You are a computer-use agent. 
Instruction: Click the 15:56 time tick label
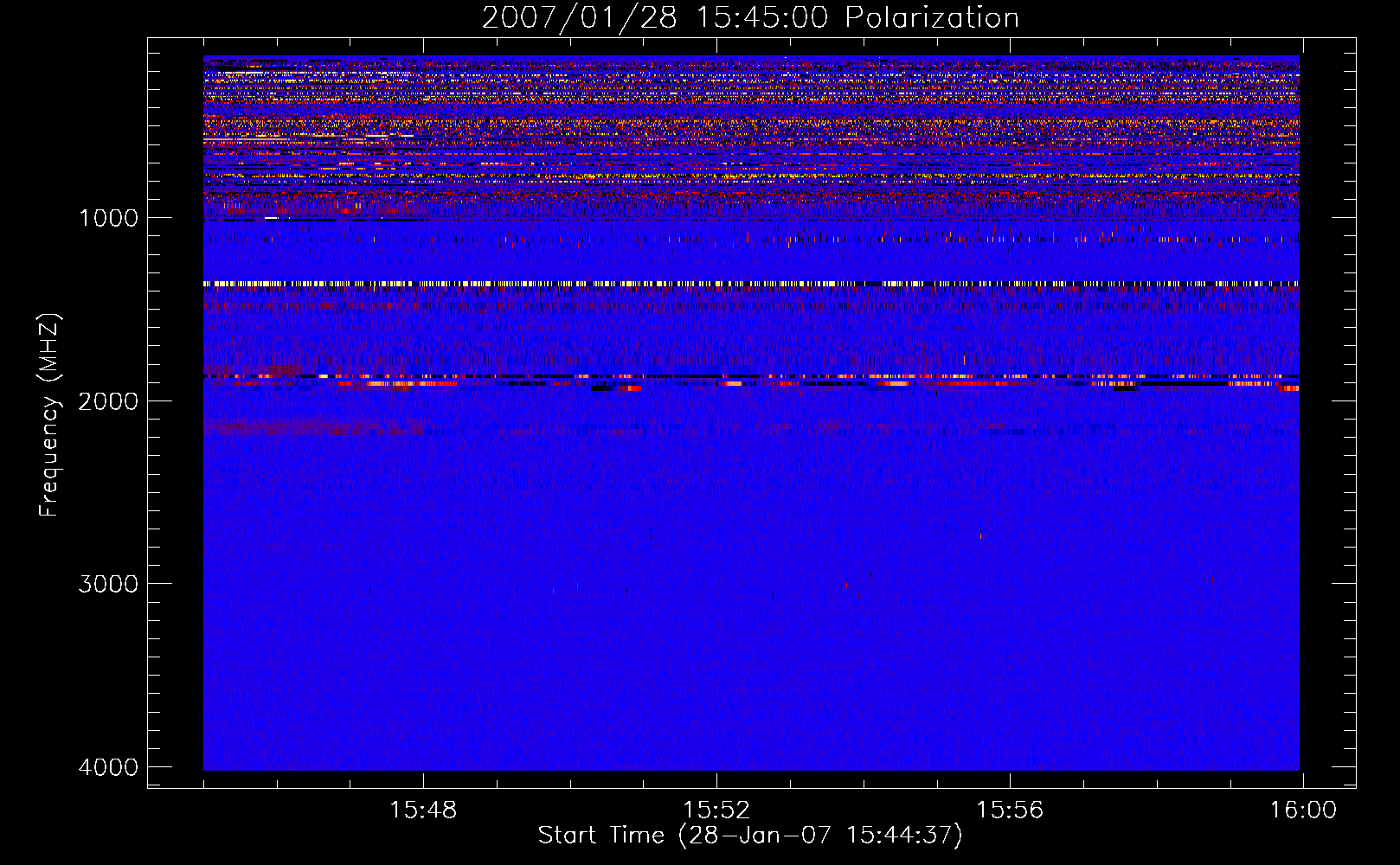[1010, 811]
